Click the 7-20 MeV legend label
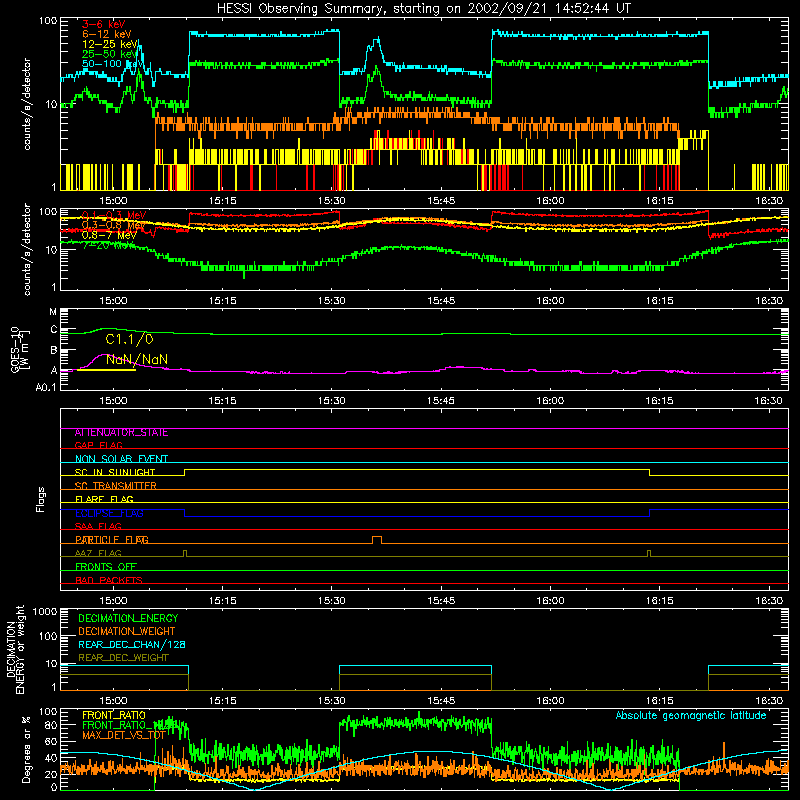 (x=107, y=245)
